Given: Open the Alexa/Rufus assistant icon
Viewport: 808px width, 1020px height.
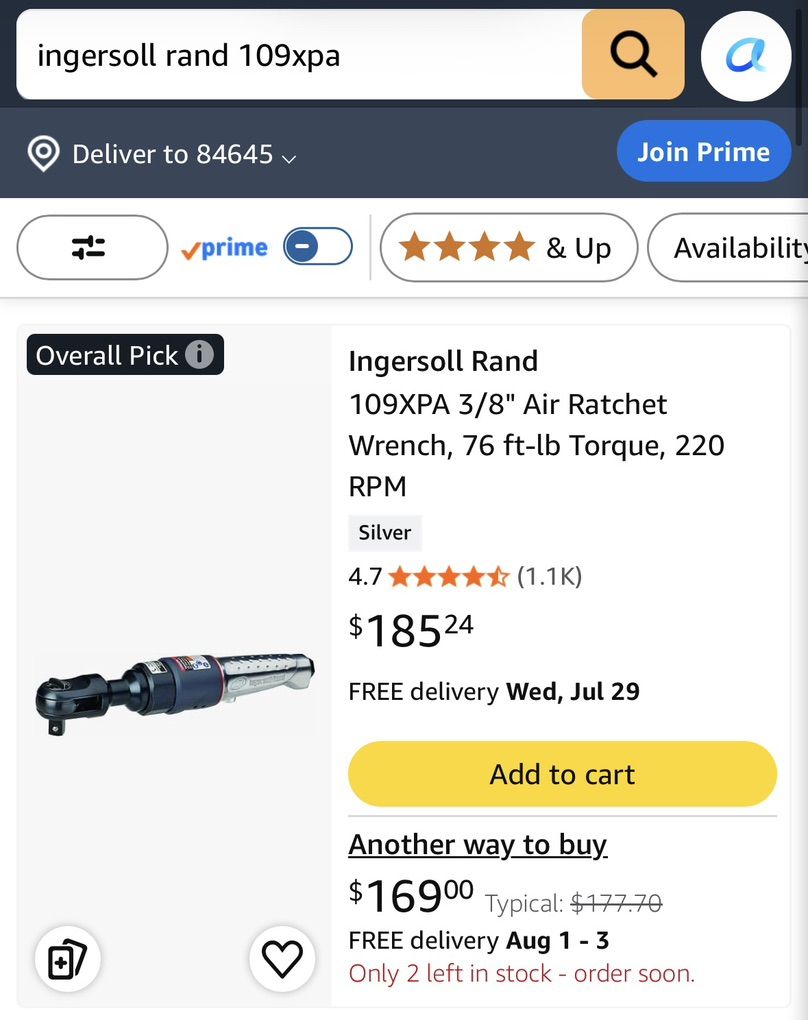Looking at the screenshot, I should pos(746,56).
